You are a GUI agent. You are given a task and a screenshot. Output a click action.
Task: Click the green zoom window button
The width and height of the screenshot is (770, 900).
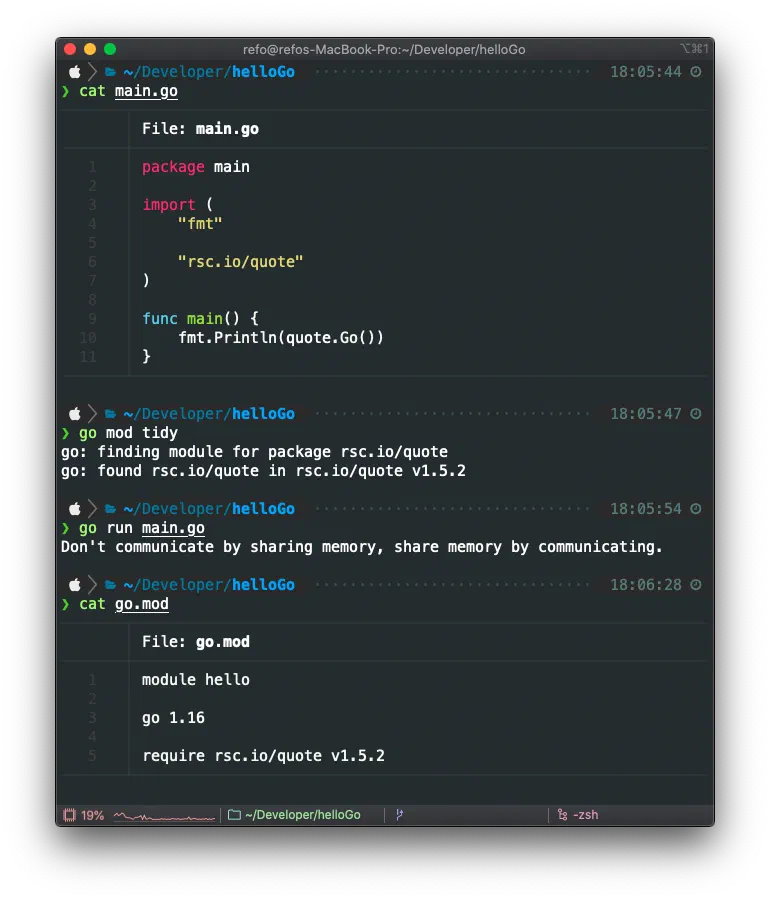tap(110, 49)
